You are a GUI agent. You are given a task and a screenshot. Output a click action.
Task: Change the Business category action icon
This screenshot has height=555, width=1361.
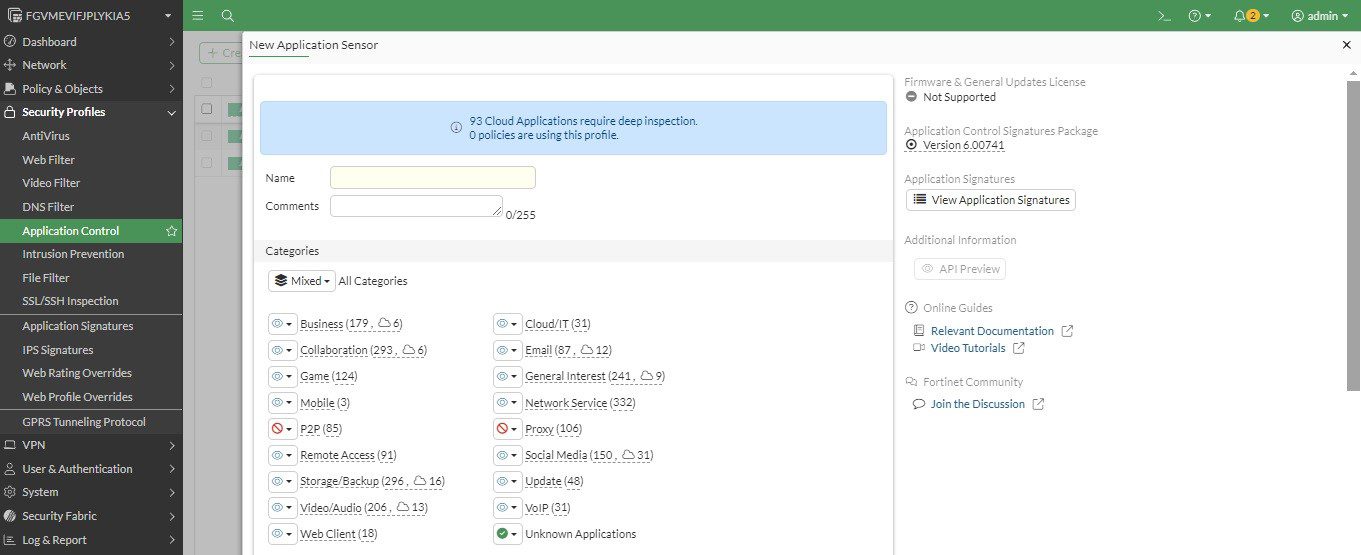pyautogui.click(x=282, y=324)
